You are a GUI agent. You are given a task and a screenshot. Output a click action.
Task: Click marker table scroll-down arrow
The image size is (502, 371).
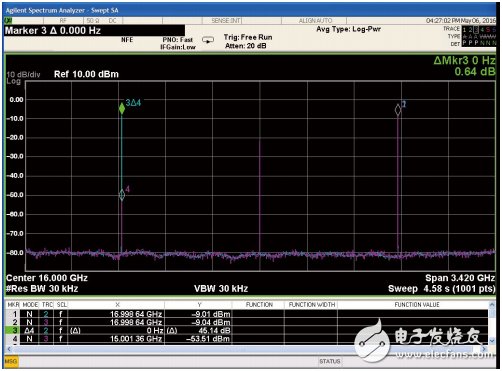tap(492, 341)
